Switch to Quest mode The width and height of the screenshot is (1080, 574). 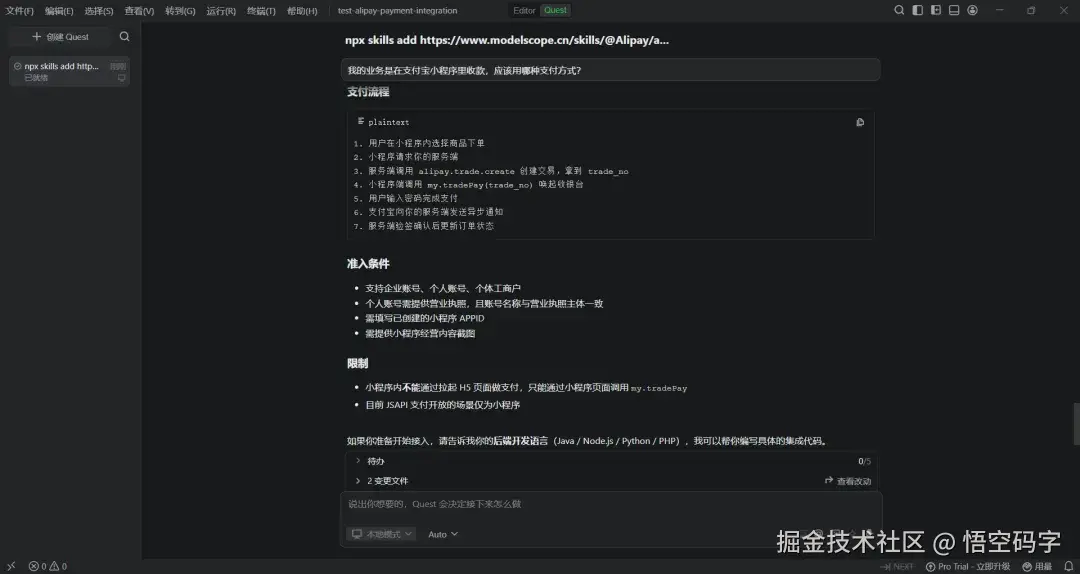pyautogui.click(x=555, y=10)
